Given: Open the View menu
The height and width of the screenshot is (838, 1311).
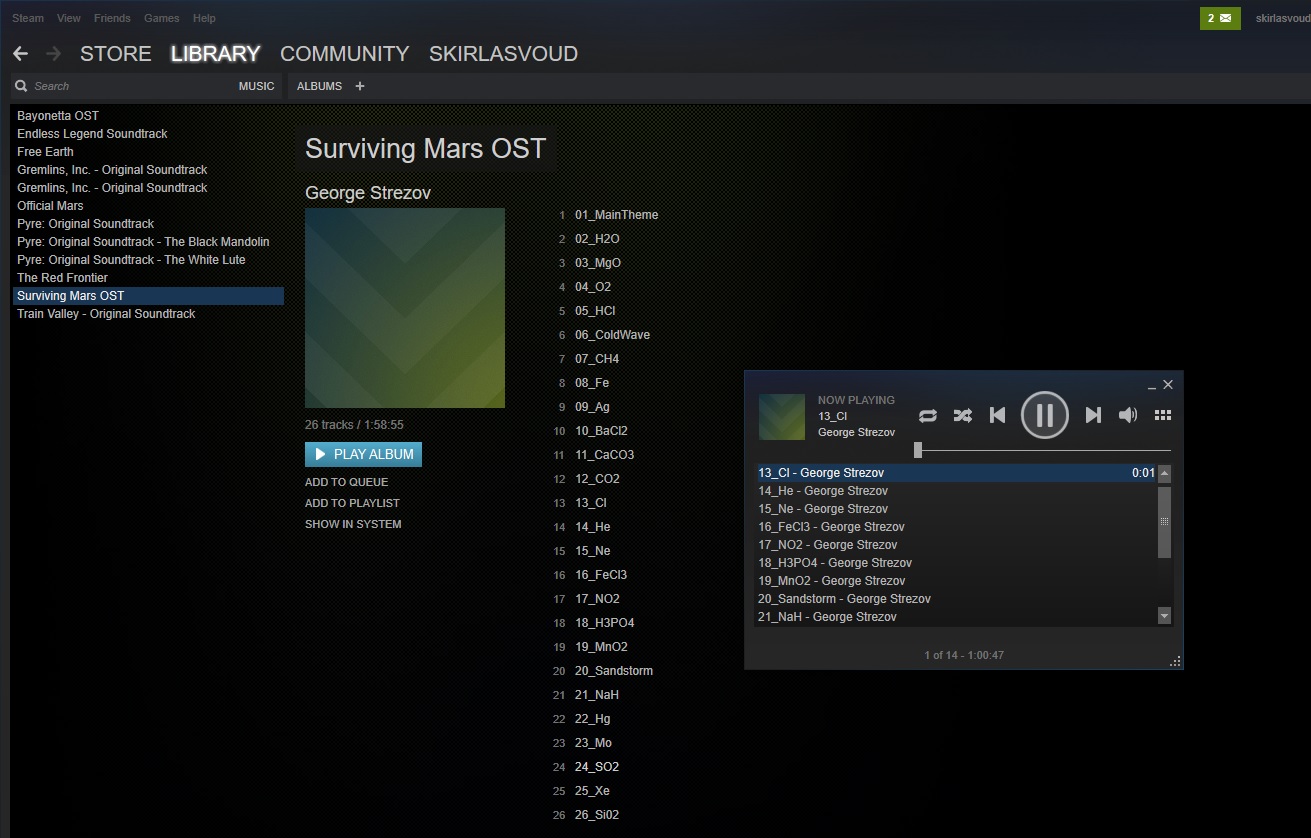Looking at the screenshot, I should (x=69, y=18).
